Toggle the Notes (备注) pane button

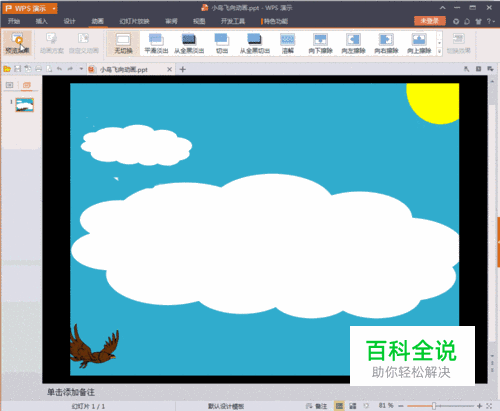[x=317, y=406]
